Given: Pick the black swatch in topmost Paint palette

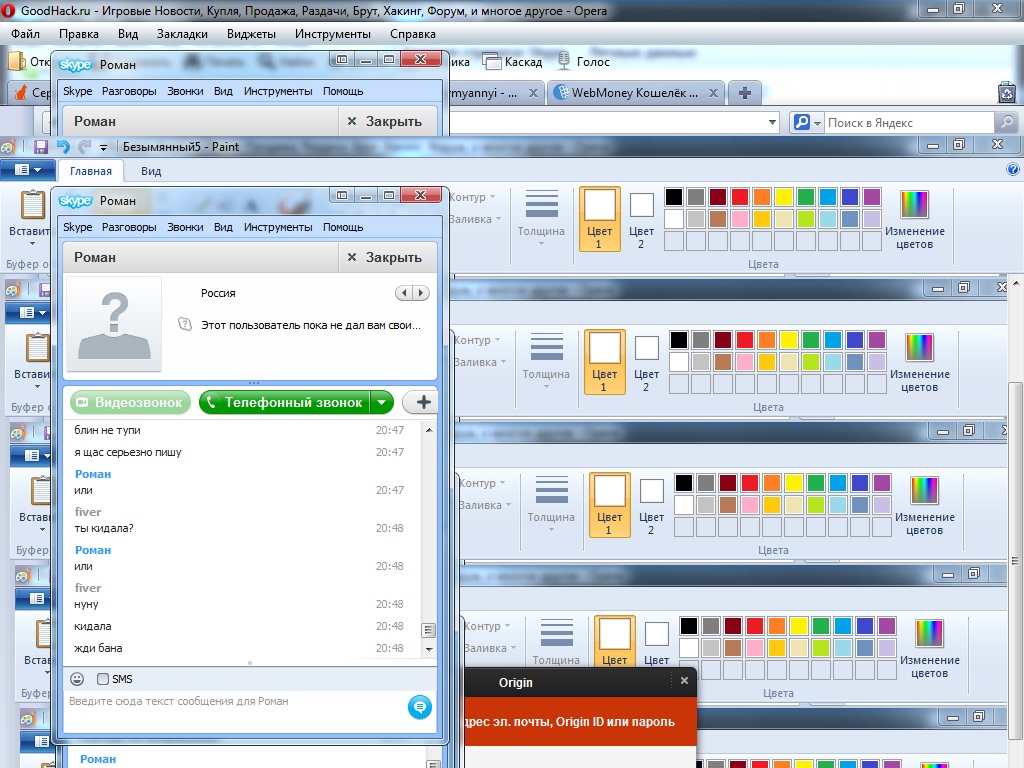Looking at the screenshot, I should click(x=674, y=197).
